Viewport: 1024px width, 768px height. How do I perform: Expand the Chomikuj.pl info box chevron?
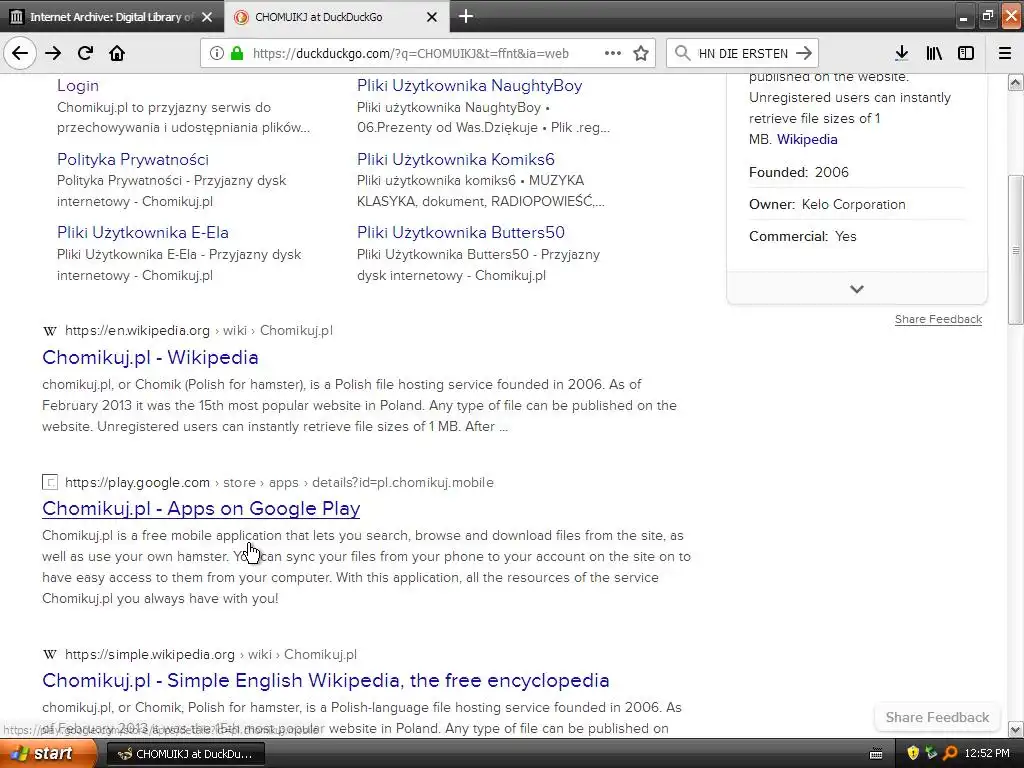[857, 289]
